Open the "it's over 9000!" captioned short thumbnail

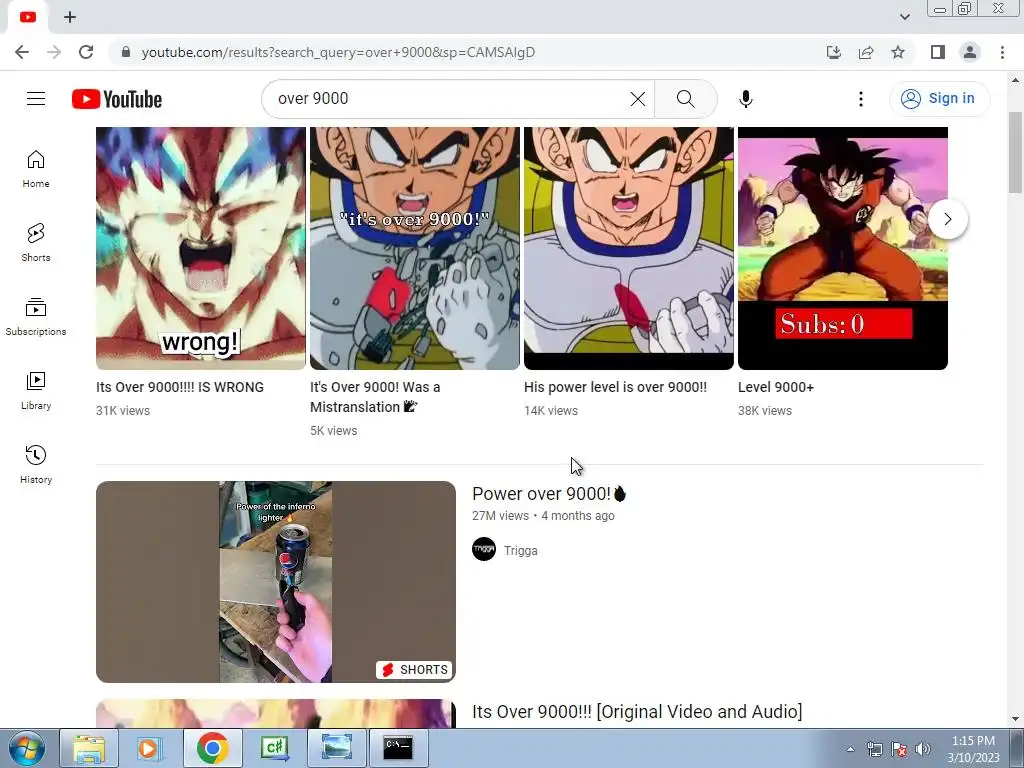[415, 248]
